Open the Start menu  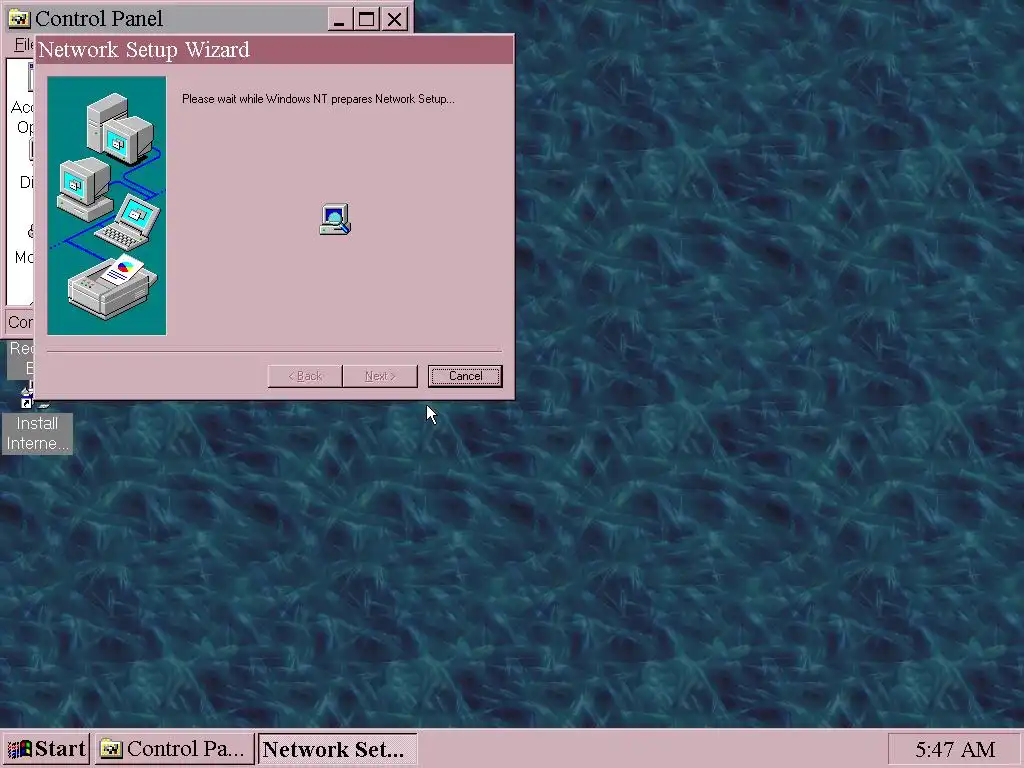pos(46,748)
